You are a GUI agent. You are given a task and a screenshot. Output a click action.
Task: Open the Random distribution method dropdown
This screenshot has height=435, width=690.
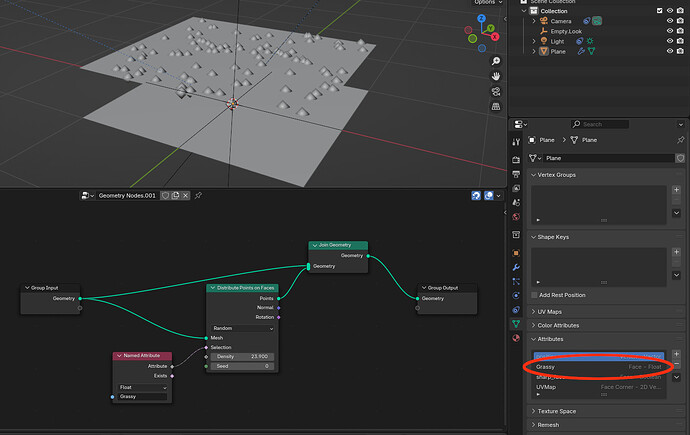click(242, 328)
